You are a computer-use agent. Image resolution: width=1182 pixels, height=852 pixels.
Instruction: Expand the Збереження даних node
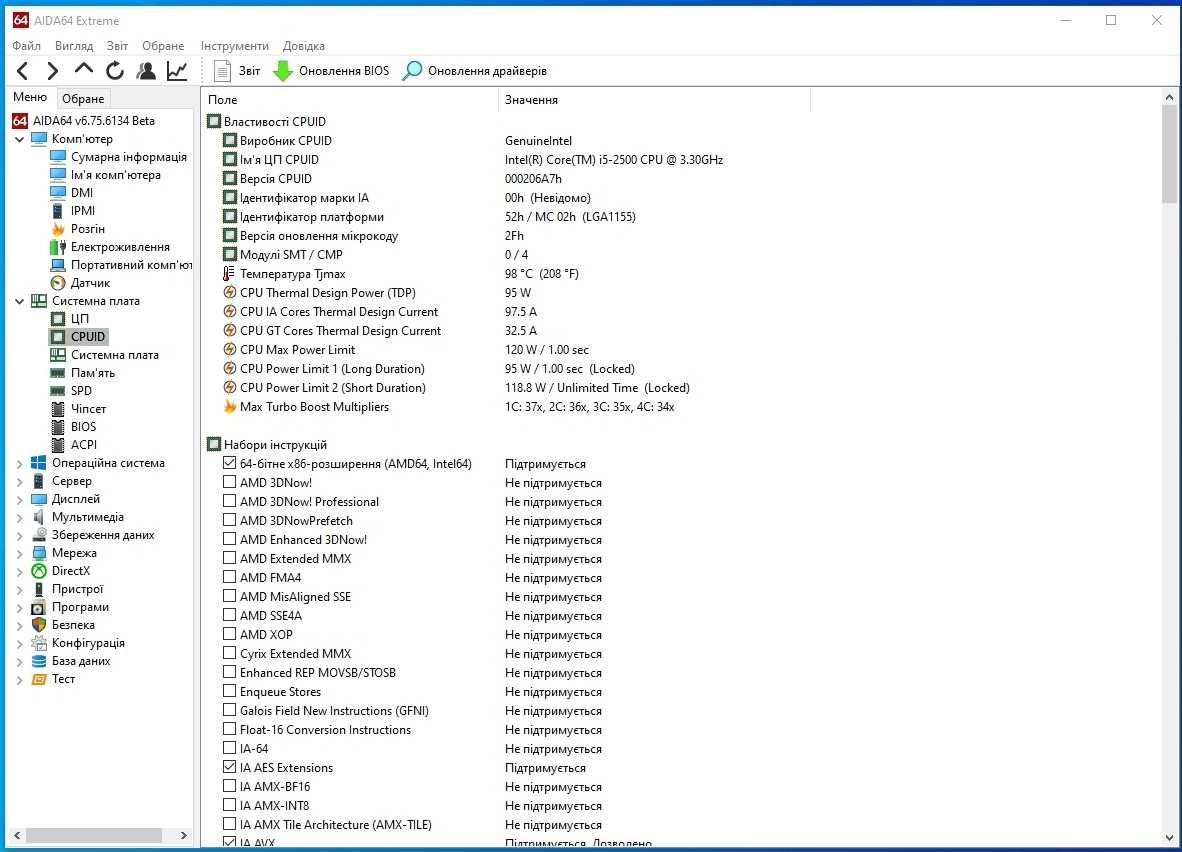[20, 536]
